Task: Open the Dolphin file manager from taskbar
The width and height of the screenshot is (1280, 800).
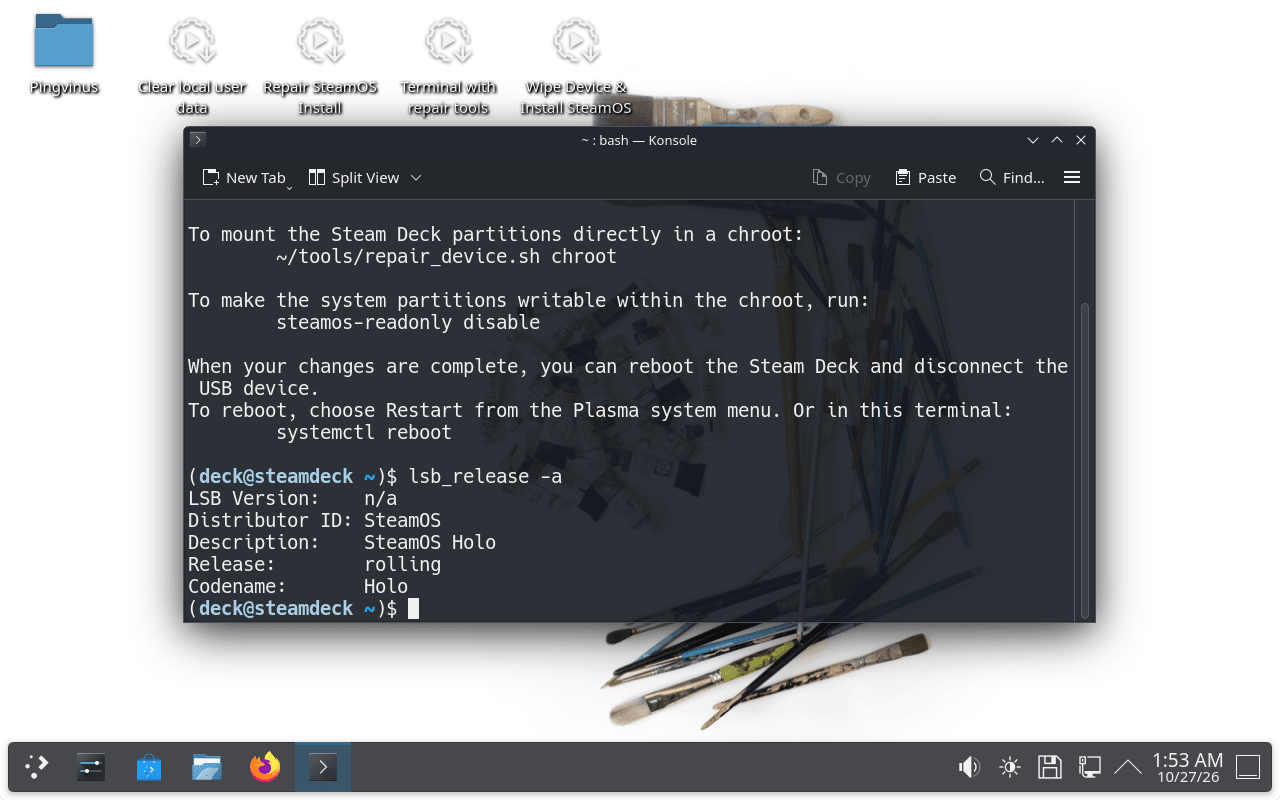Action: tap(207, 767)
